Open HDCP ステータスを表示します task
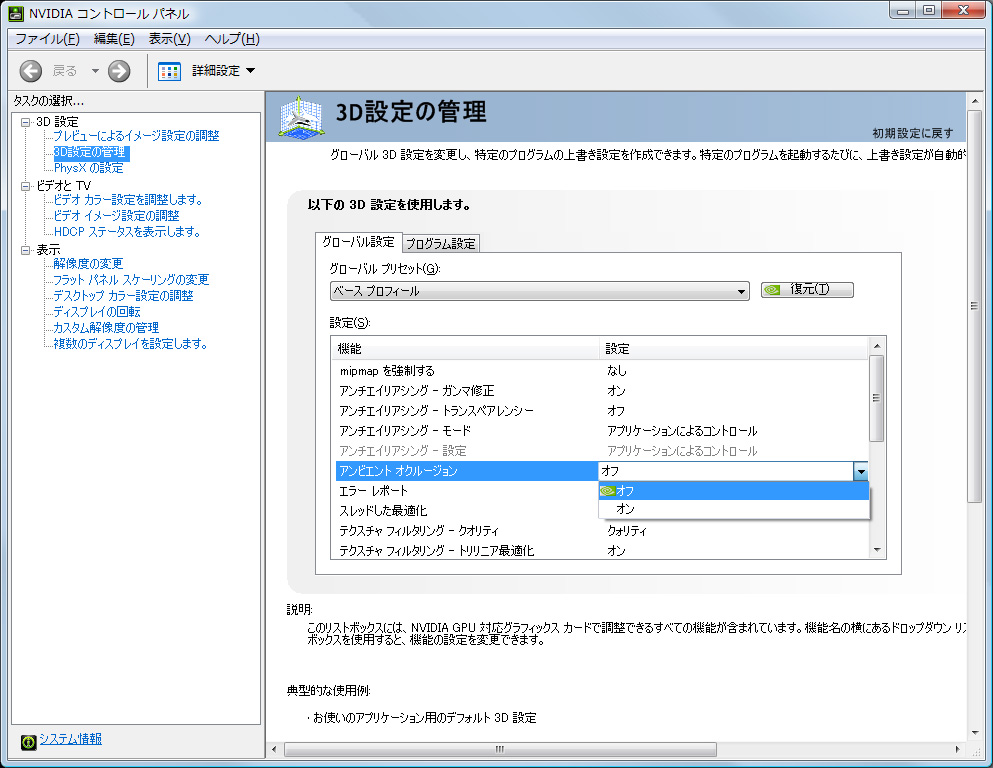The height and width of the screenshot is (768, 993). pyautogui.click(x=127, y=232)
